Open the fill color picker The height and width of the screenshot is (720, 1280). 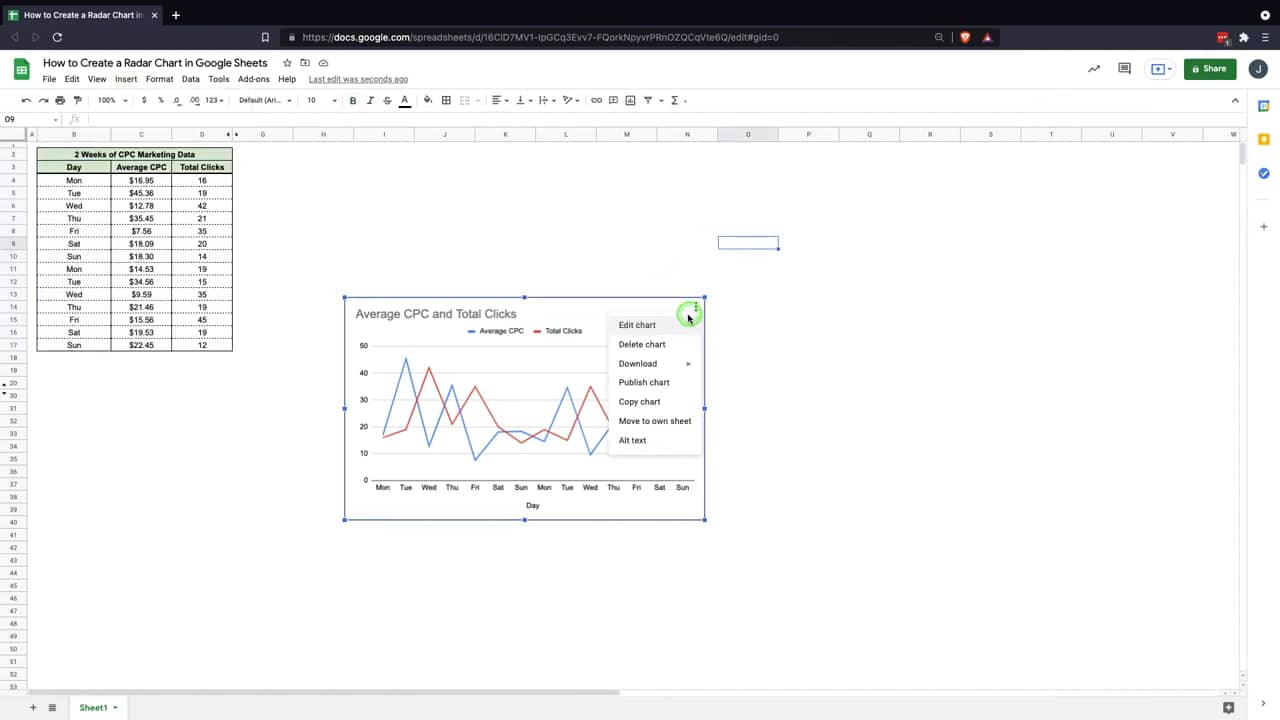click(x=428, y=100)
